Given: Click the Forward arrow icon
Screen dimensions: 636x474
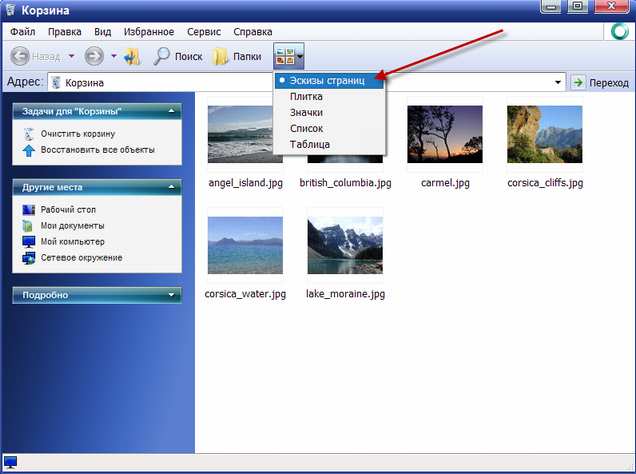Looking at the screenshot, I should click(x=94, y=56).
